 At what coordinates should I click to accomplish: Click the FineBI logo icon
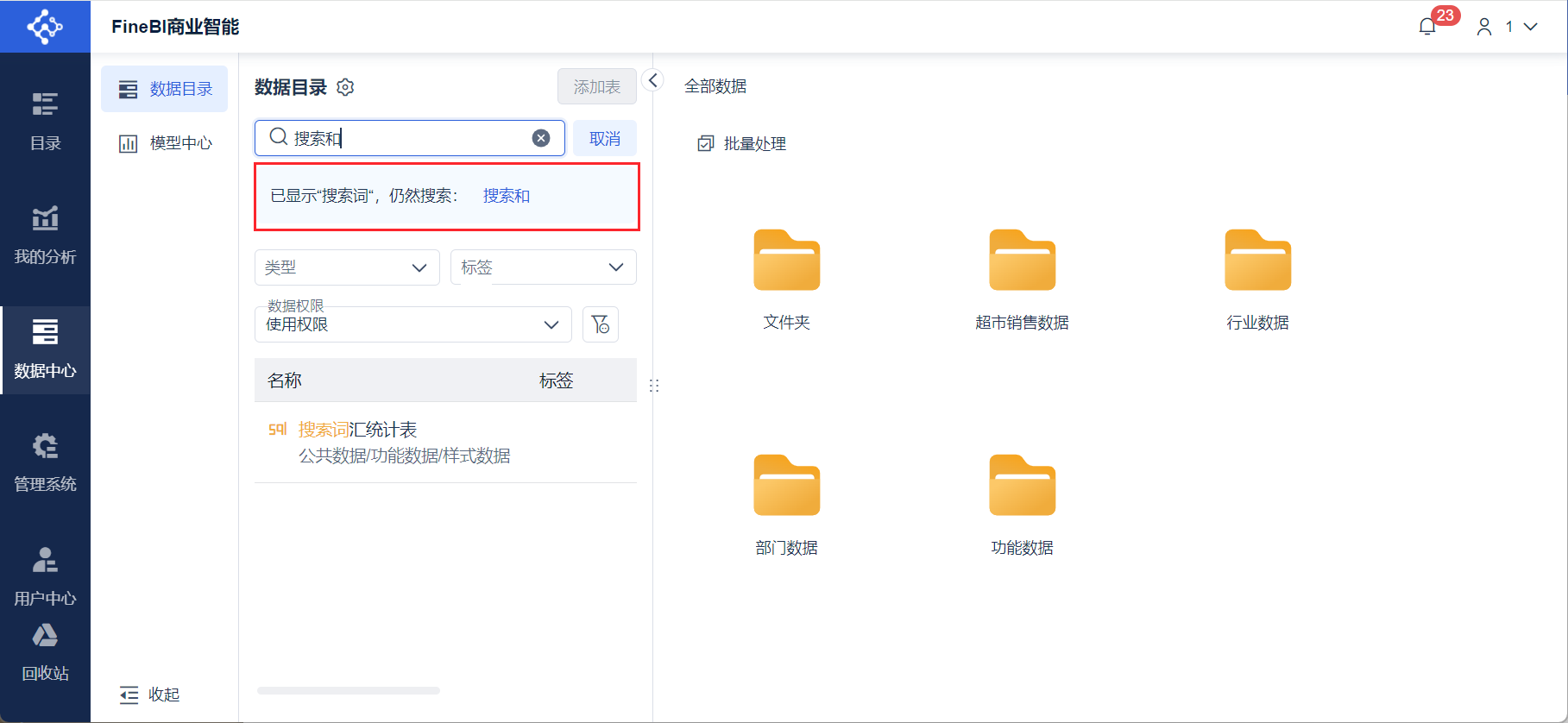[45, 27]
